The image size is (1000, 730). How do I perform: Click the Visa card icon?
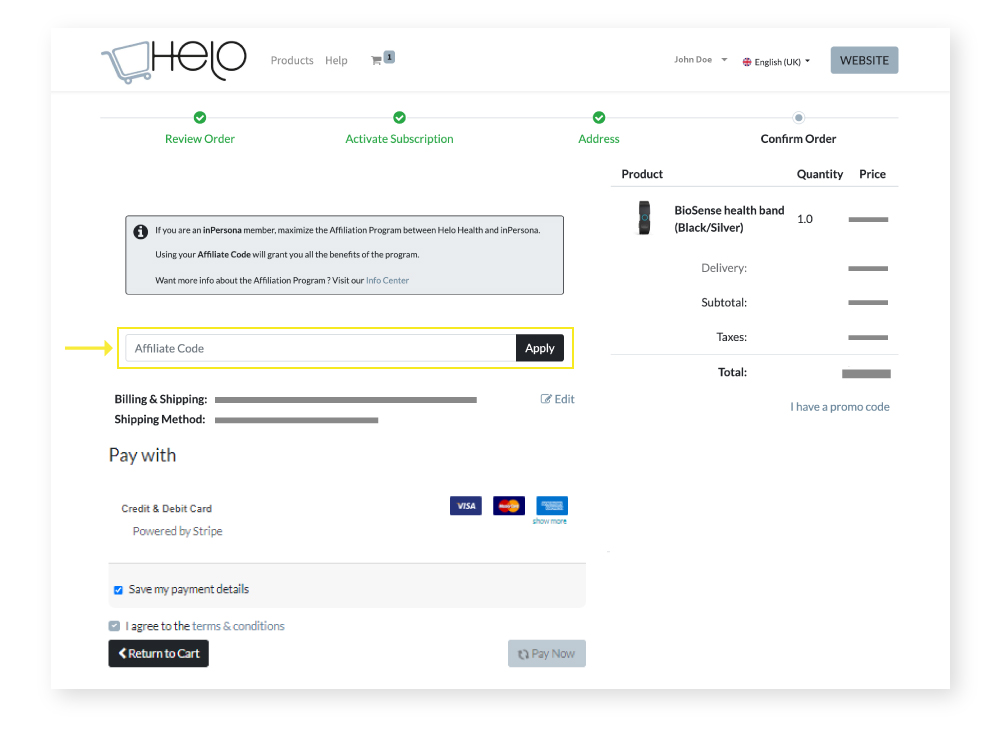tap(465, 506)
